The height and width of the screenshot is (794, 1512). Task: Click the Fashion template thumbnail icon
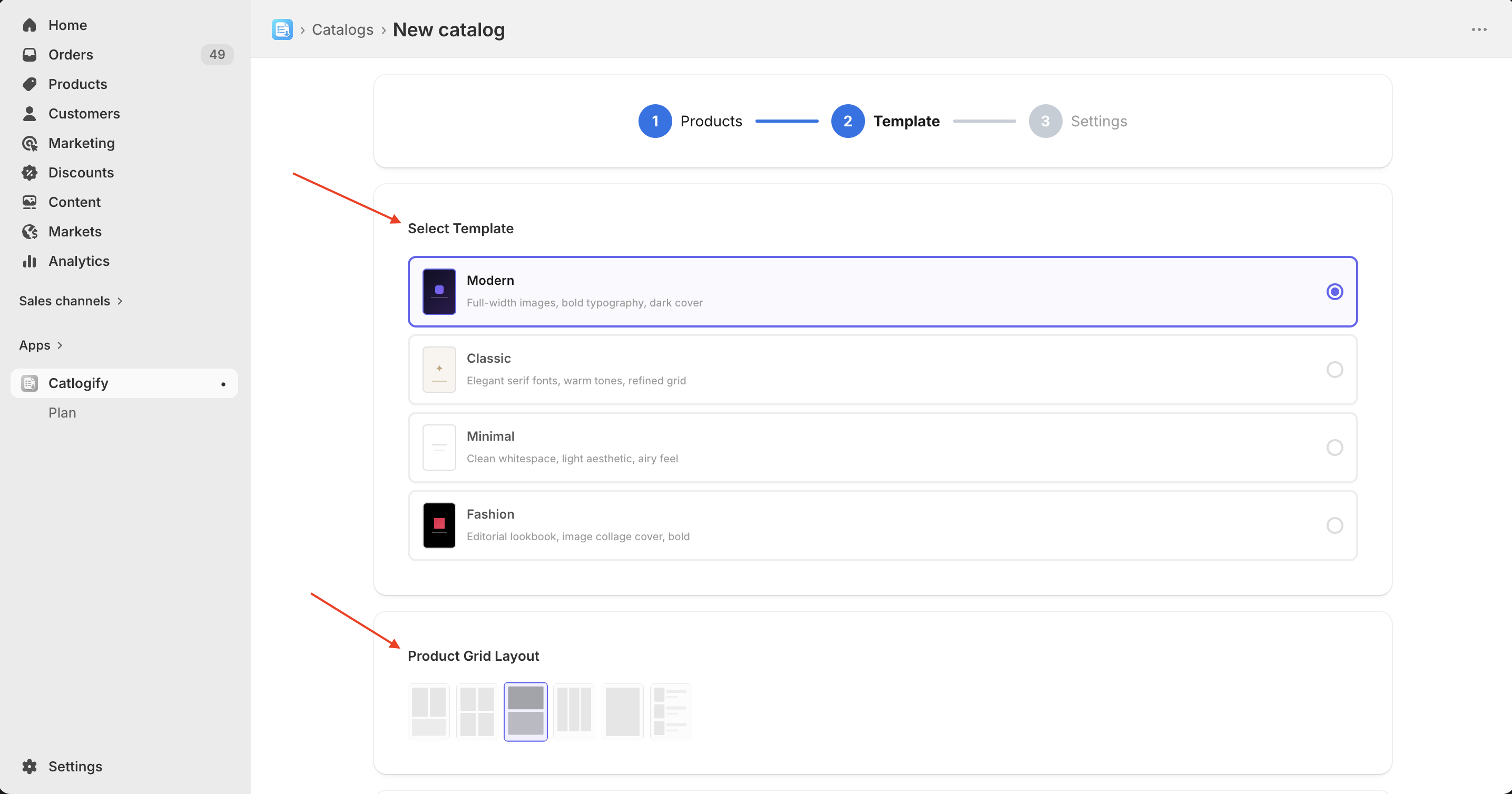coord(439,525)
